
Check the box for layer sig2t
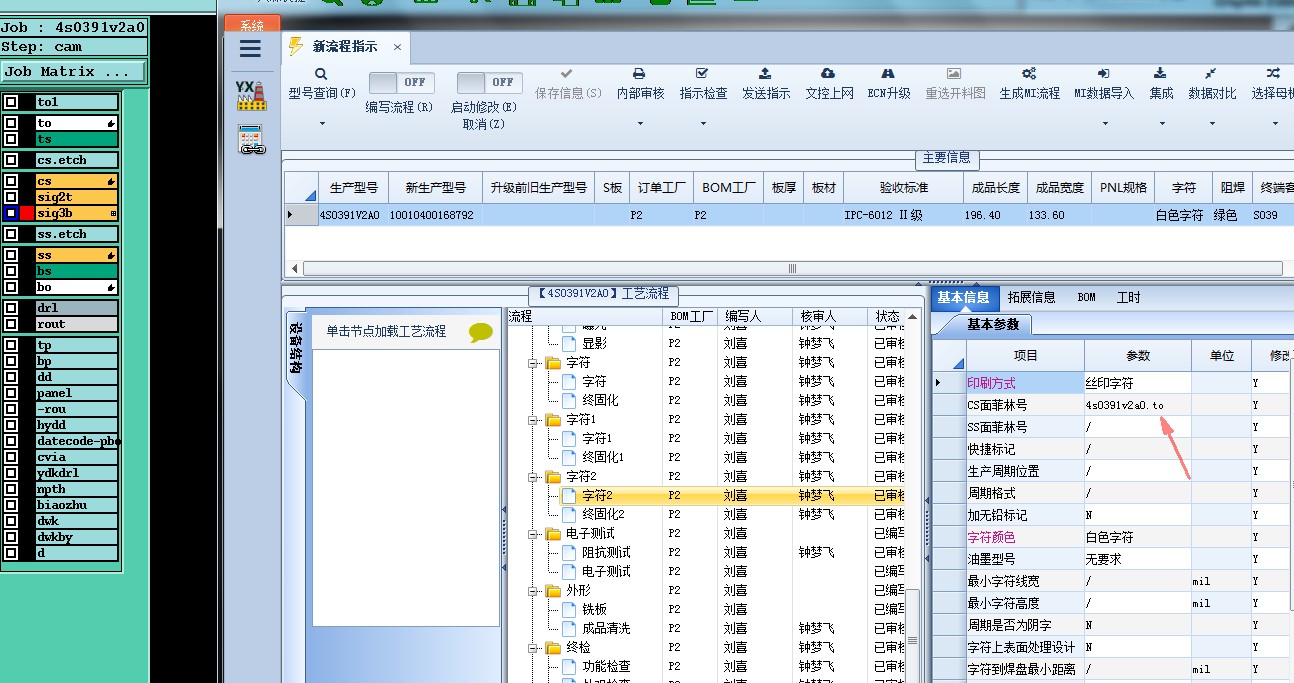click(11, 197)
